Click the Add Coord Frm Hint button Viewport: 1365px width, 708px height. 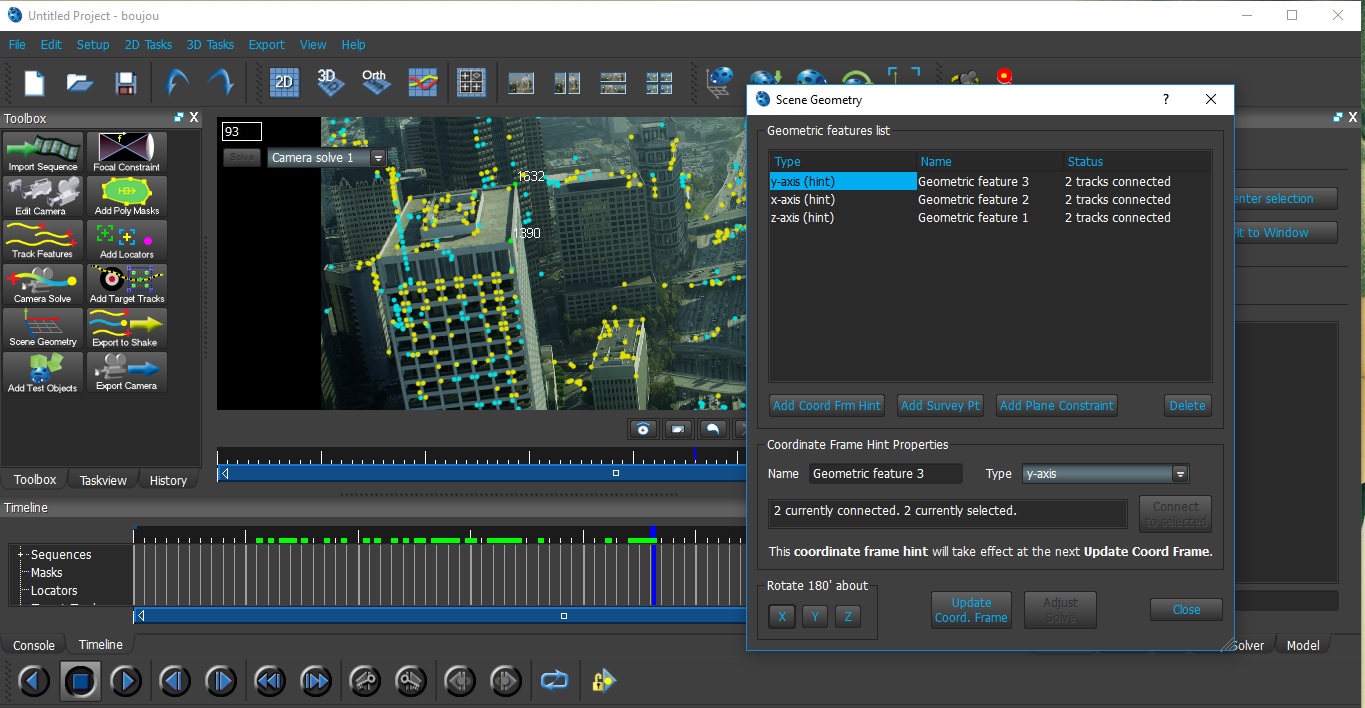(827, 406)
